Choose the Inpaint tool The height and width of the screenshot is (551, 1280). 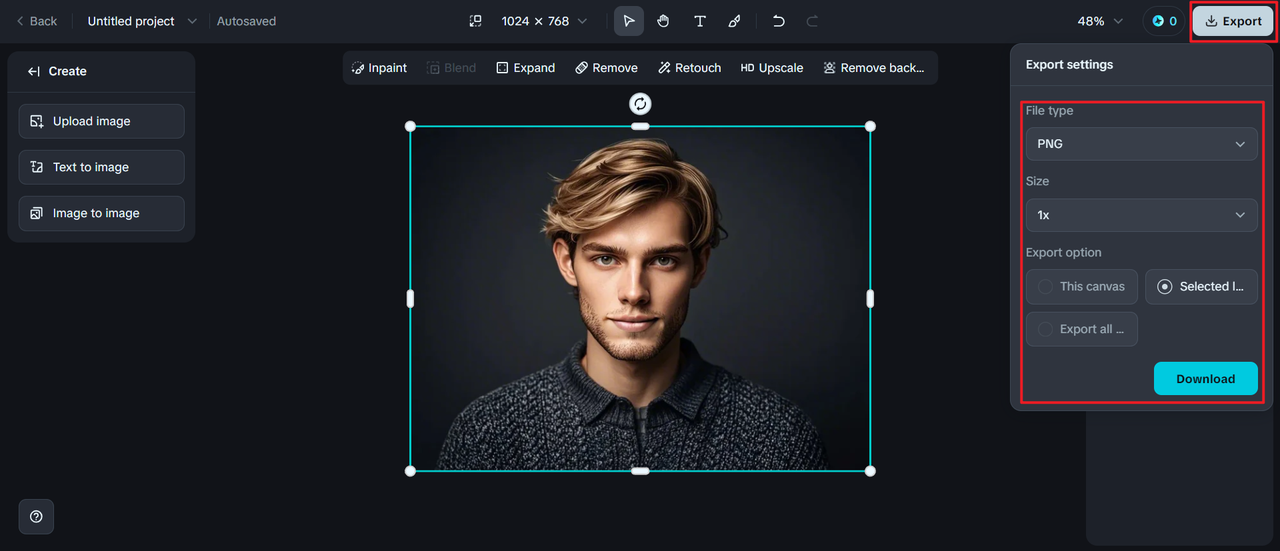(x=379, y=68)
